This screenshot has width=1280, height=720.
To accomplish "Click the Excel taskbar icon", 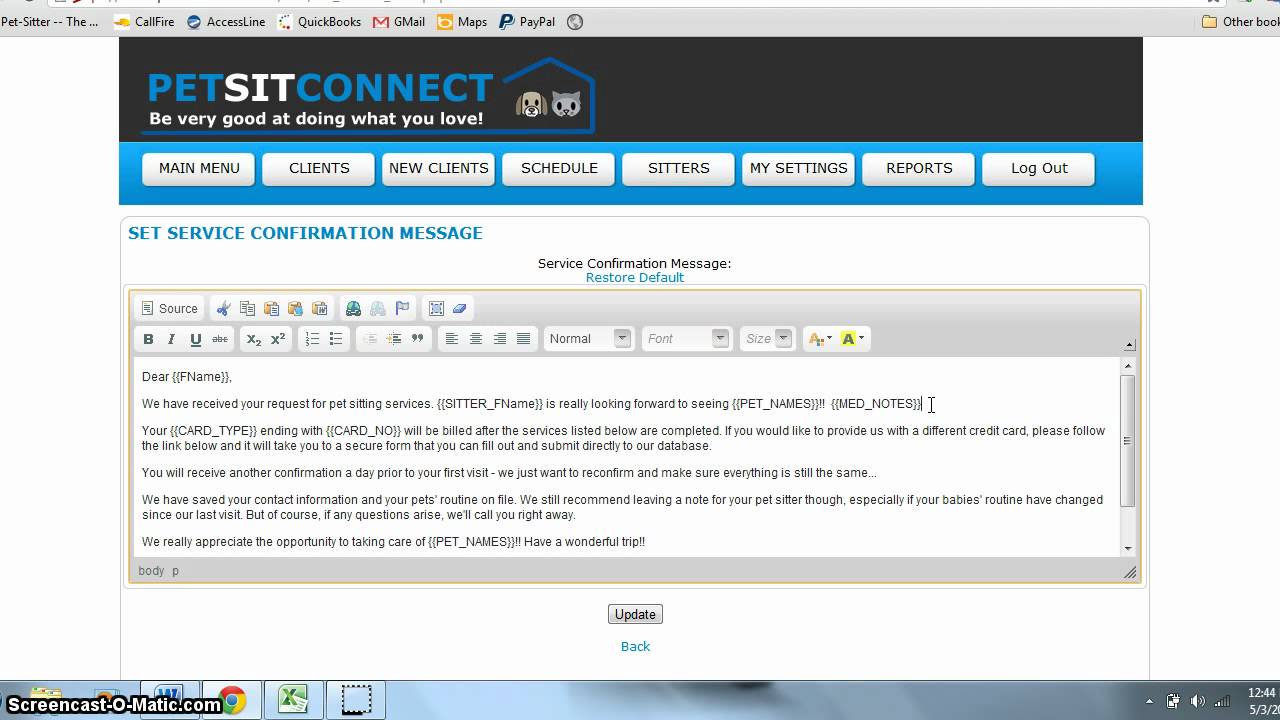I will pyautogui.click(x=294, y=700).
